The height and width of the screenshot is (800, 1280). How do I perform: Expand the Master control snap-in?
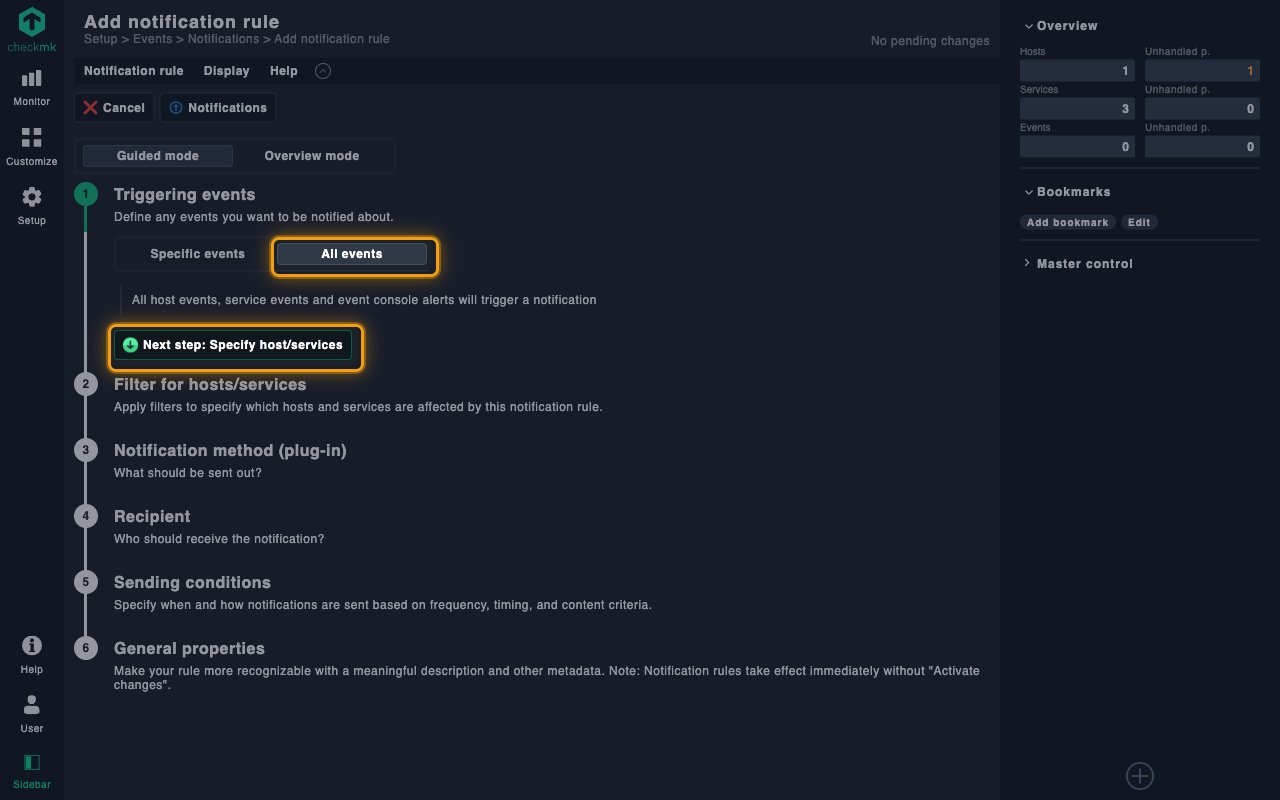coord(1078,264)
